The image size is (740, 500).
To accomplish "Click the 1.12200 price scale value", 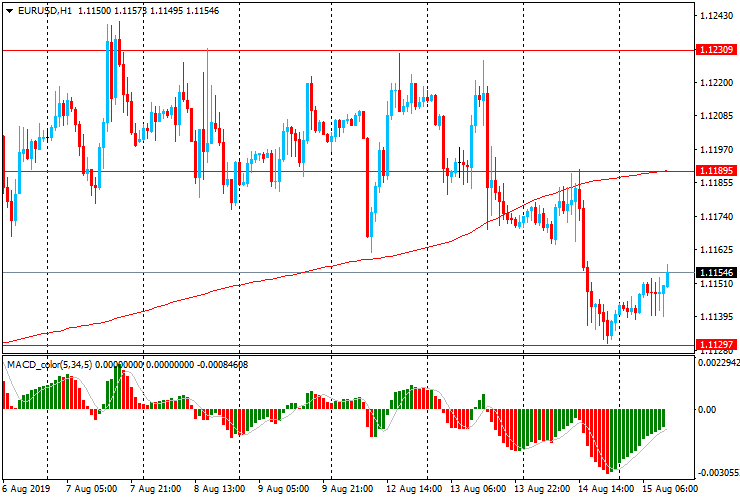I will pyautogui.click(x=716, y=83).
